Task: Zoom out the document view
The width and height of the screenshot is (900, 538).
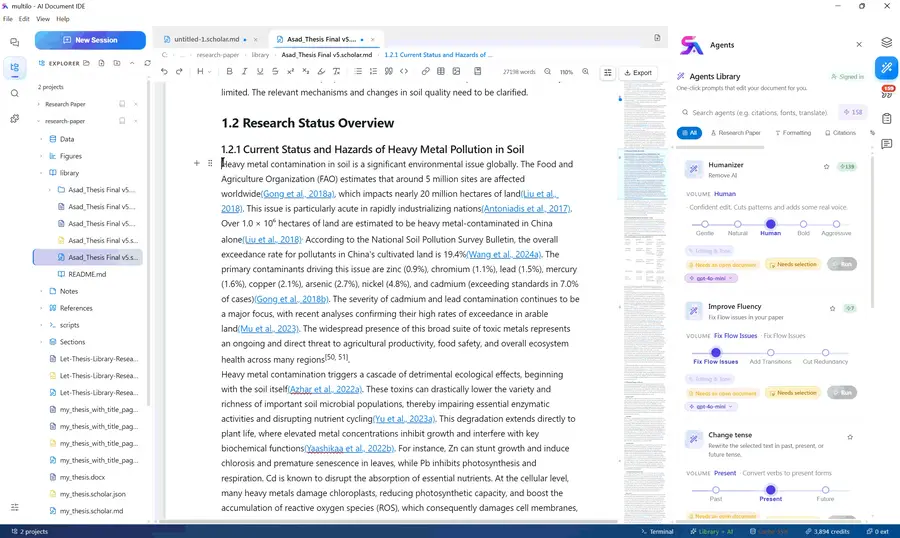Action: coord(548,72)
